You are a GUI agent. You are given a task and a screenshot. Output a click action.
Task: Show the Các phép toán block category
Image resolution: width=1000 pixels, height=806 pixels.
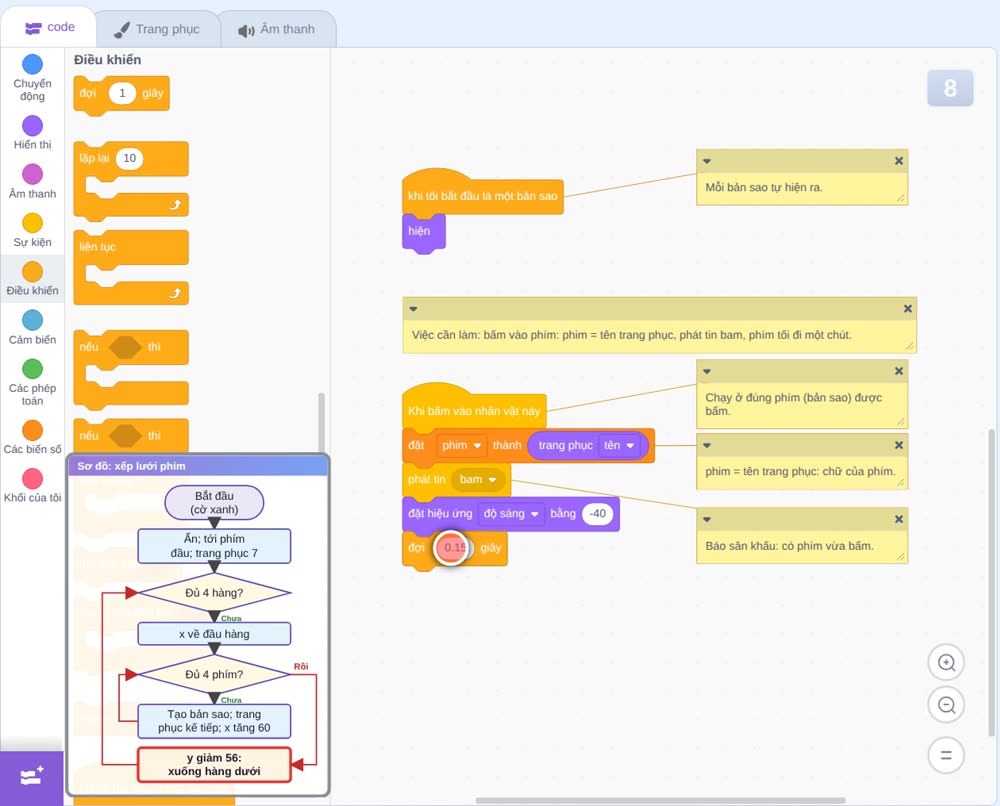click(32, 383)
